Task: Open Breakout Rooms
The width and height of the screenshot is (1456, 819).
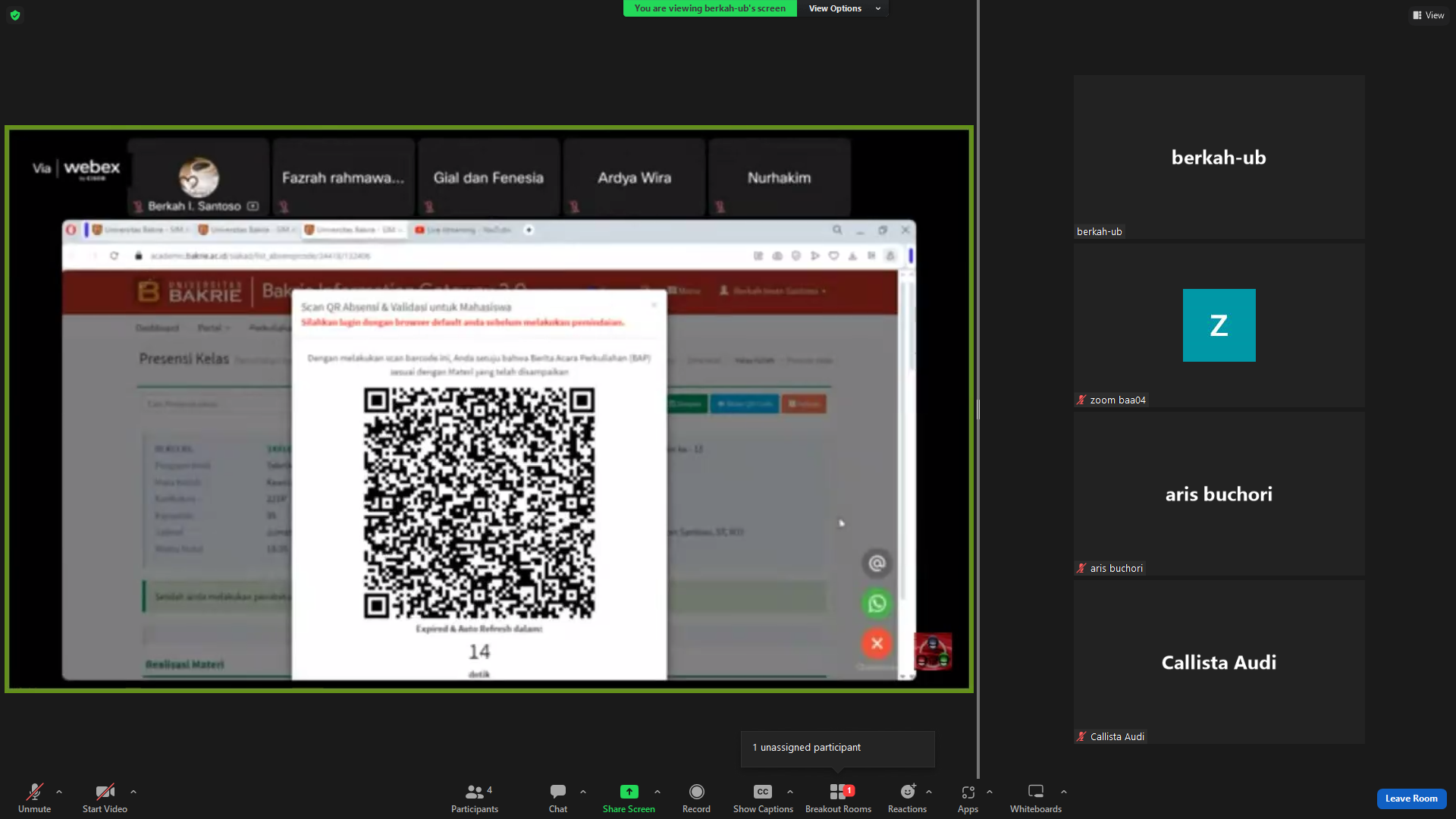Action: coord(838,798)
